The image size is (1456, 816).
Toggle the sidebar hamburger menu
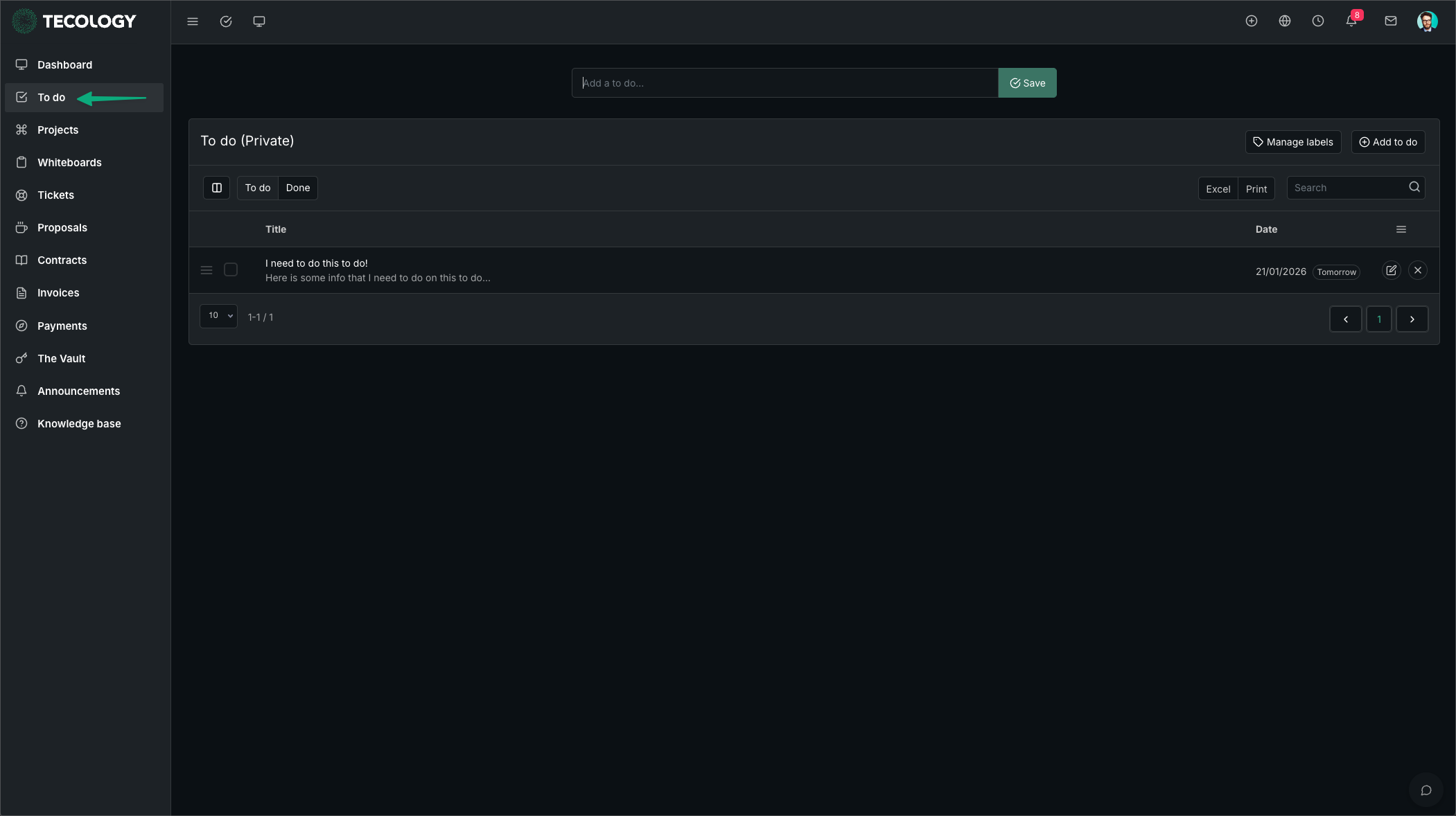pos(193,21)
